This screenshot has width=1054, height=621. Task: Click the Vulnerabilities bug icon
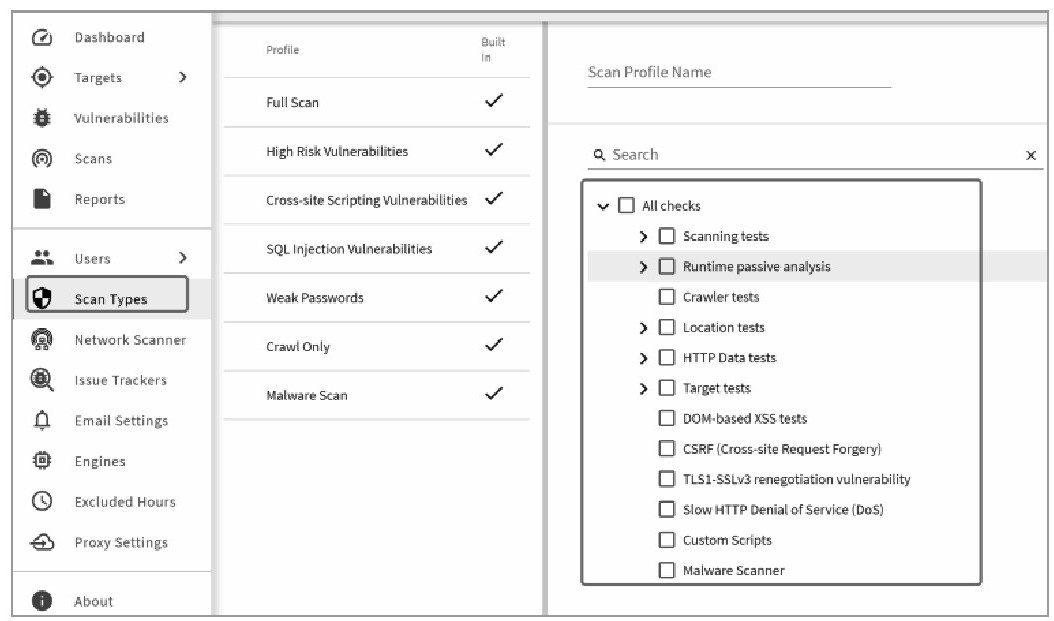point(42,118)
